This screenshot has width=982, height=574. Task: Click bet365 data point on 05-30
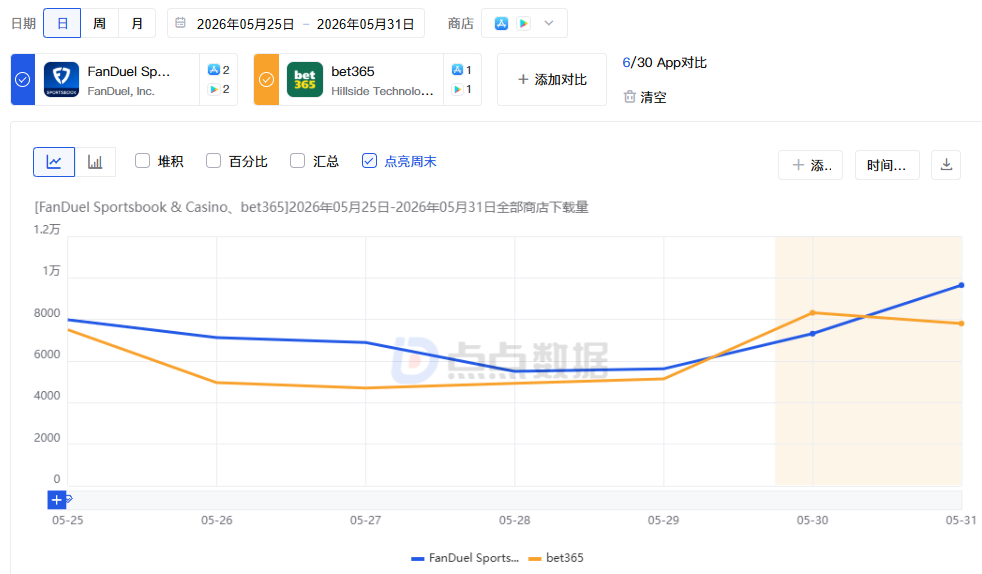813,313
